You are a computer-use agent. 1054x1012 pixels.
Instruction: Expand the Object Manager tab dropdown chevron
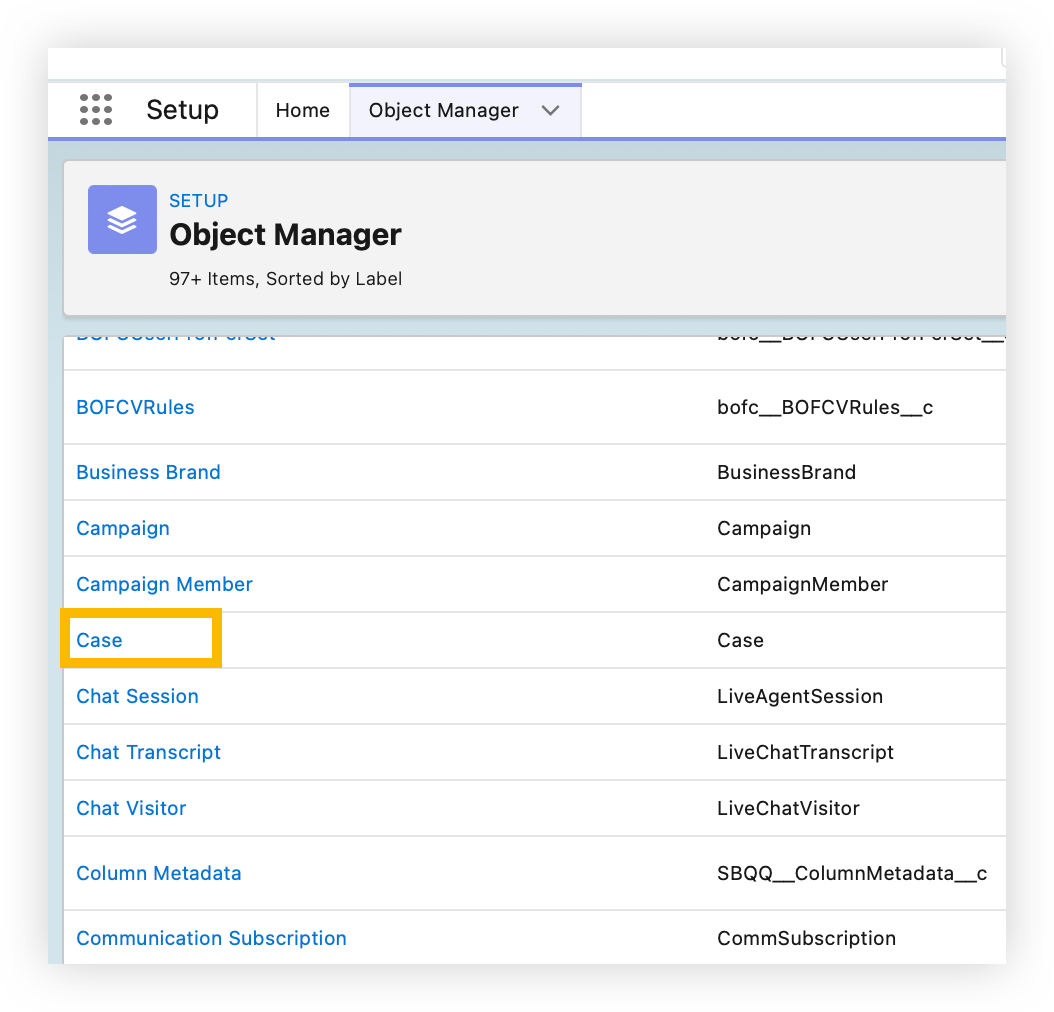pos(550,110)
